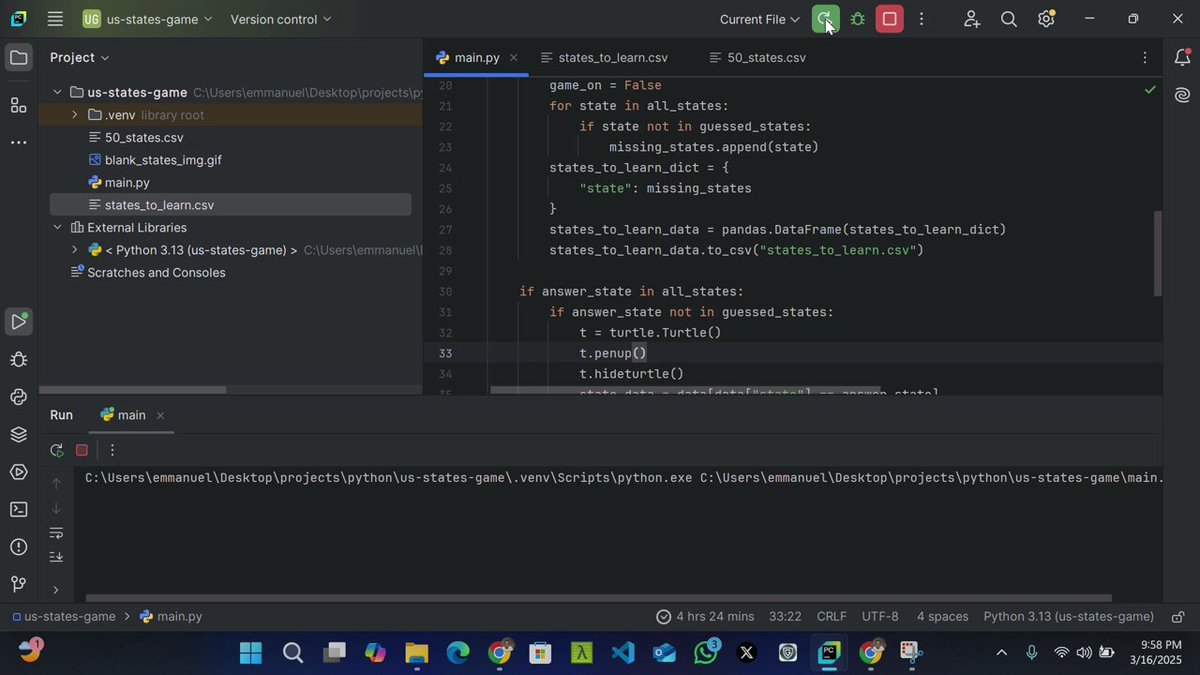Open the Git version control tool window

point(18,584)
